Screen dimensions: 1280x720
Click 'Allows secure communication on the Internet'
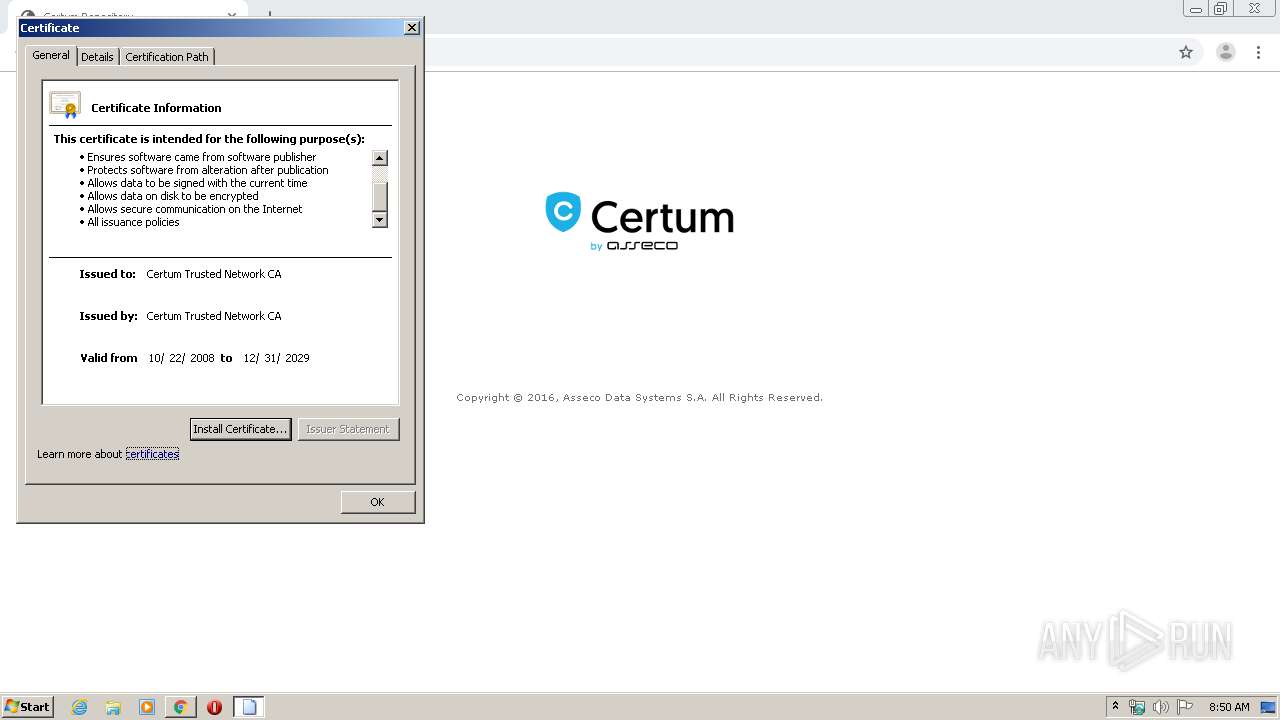coord(194,209)
